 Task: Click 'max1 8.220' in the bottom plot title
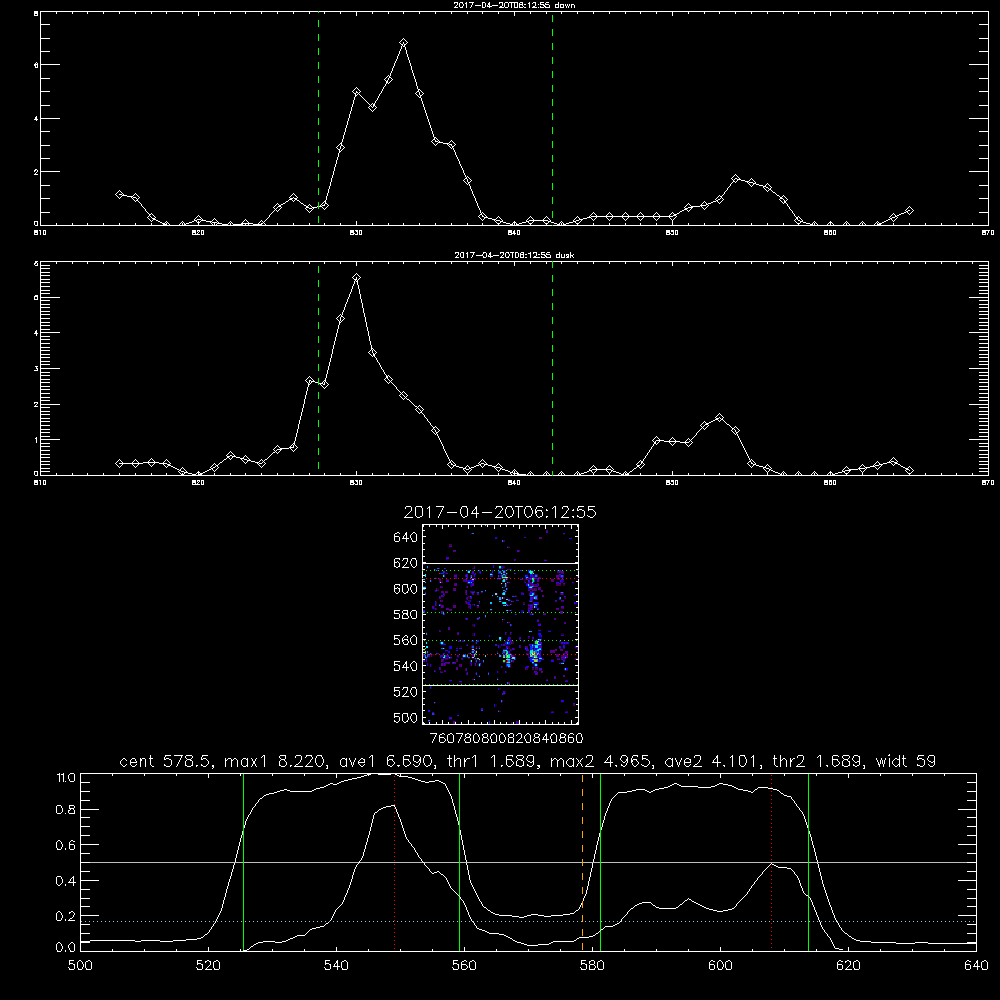pos(274,761)
